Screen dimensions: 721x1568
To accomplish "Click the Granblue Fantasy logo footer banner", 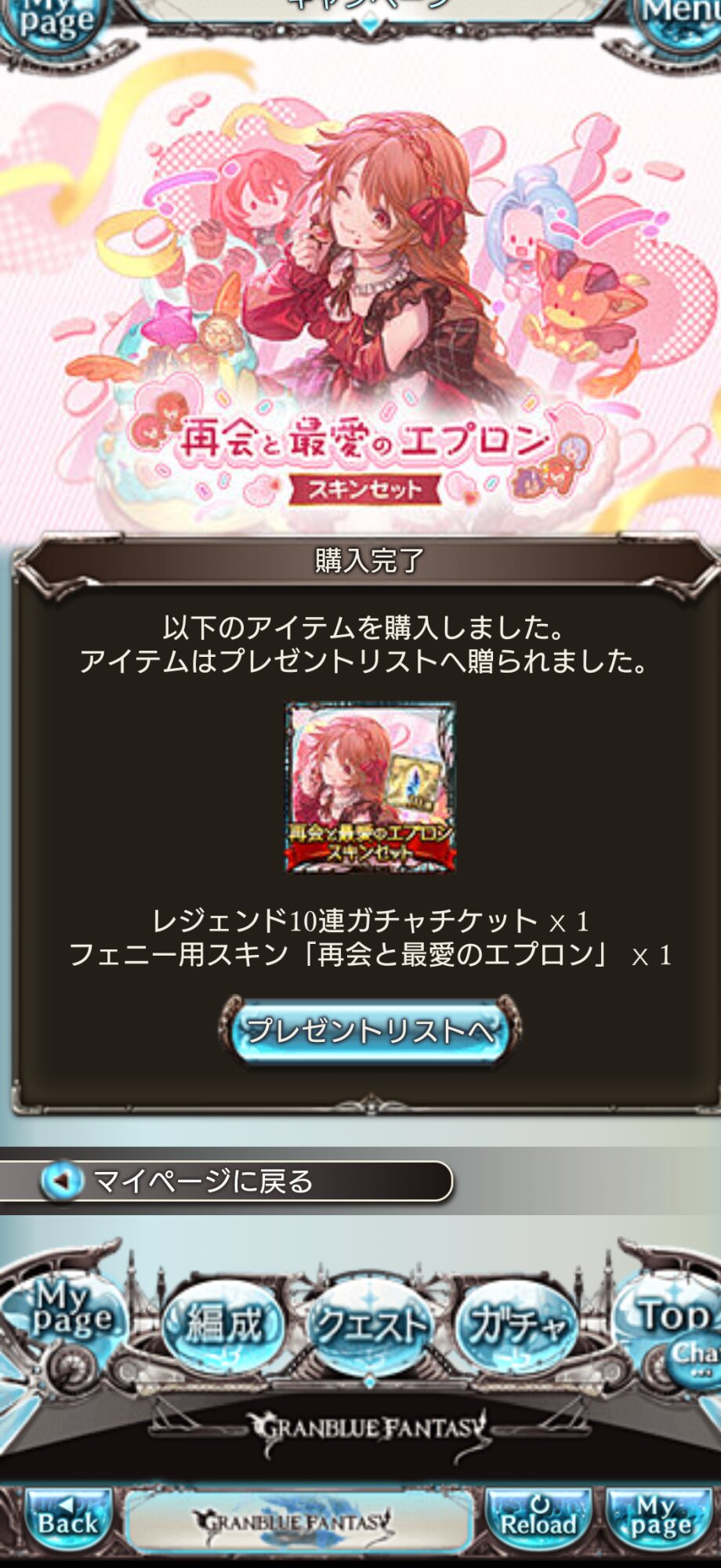I will click(298, 1522).
